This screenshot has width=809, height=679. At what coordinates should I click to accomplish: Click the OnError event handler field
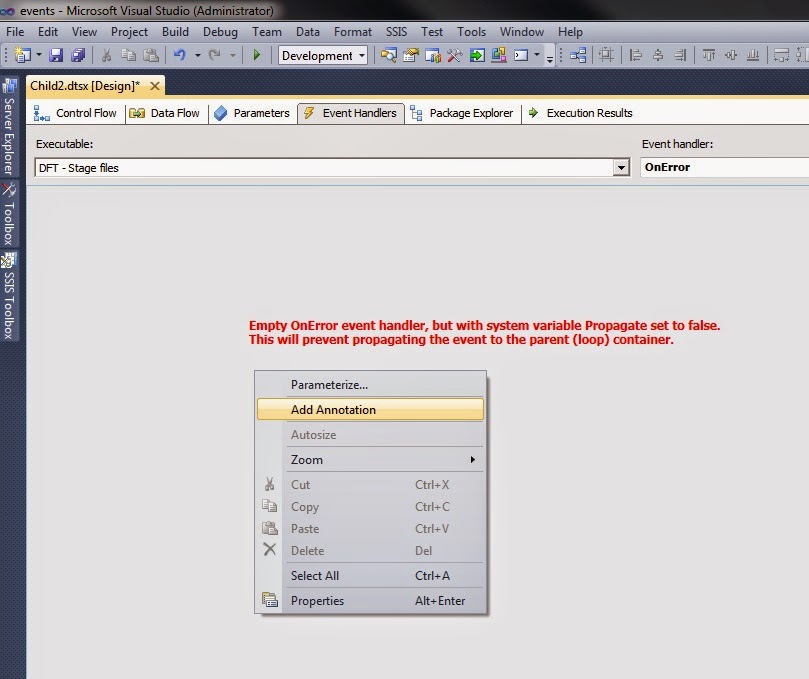[724, 167]
